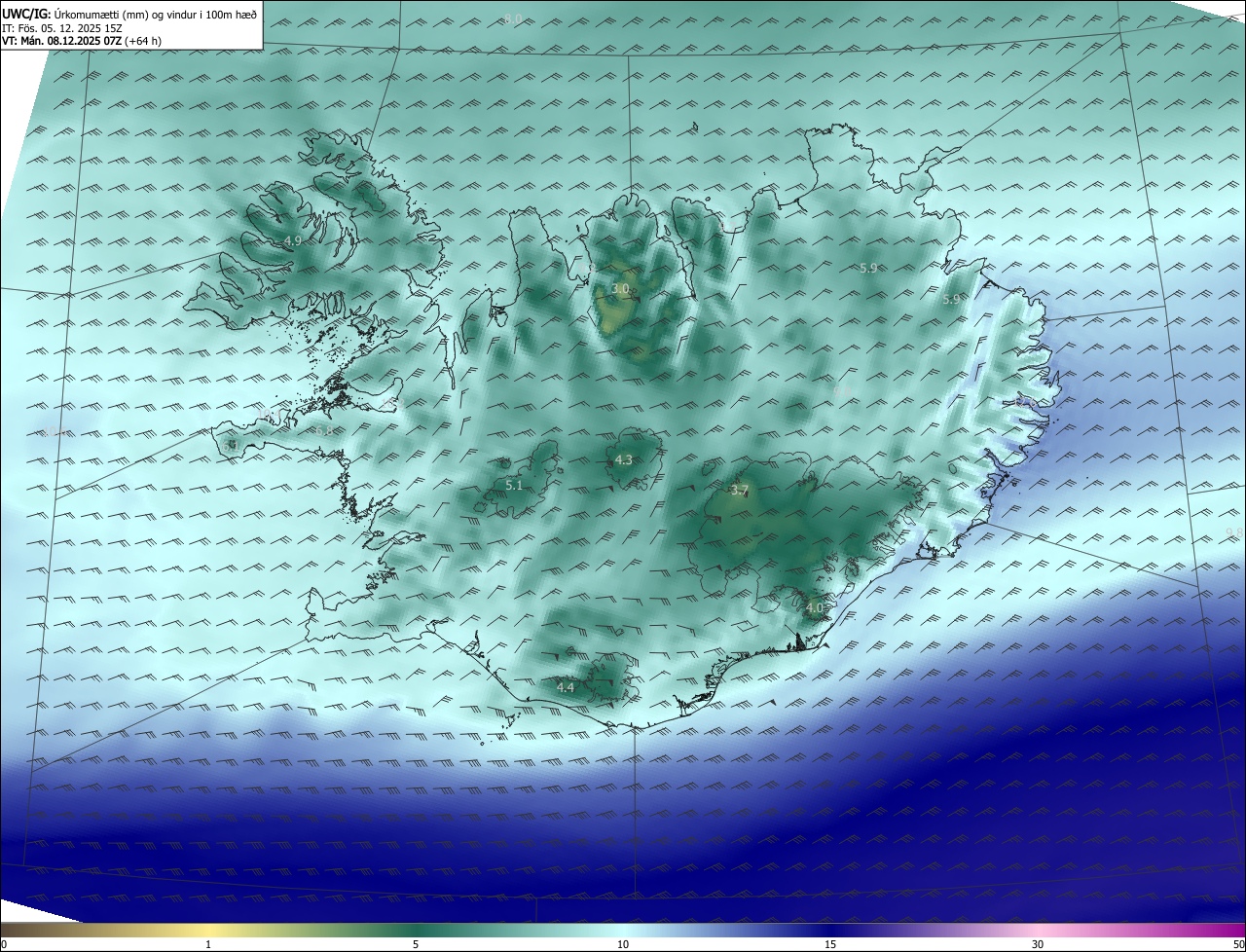Click the 3.0 value label on the map
The height and width of the screenshot is (952, 1246).
[621, 289]
